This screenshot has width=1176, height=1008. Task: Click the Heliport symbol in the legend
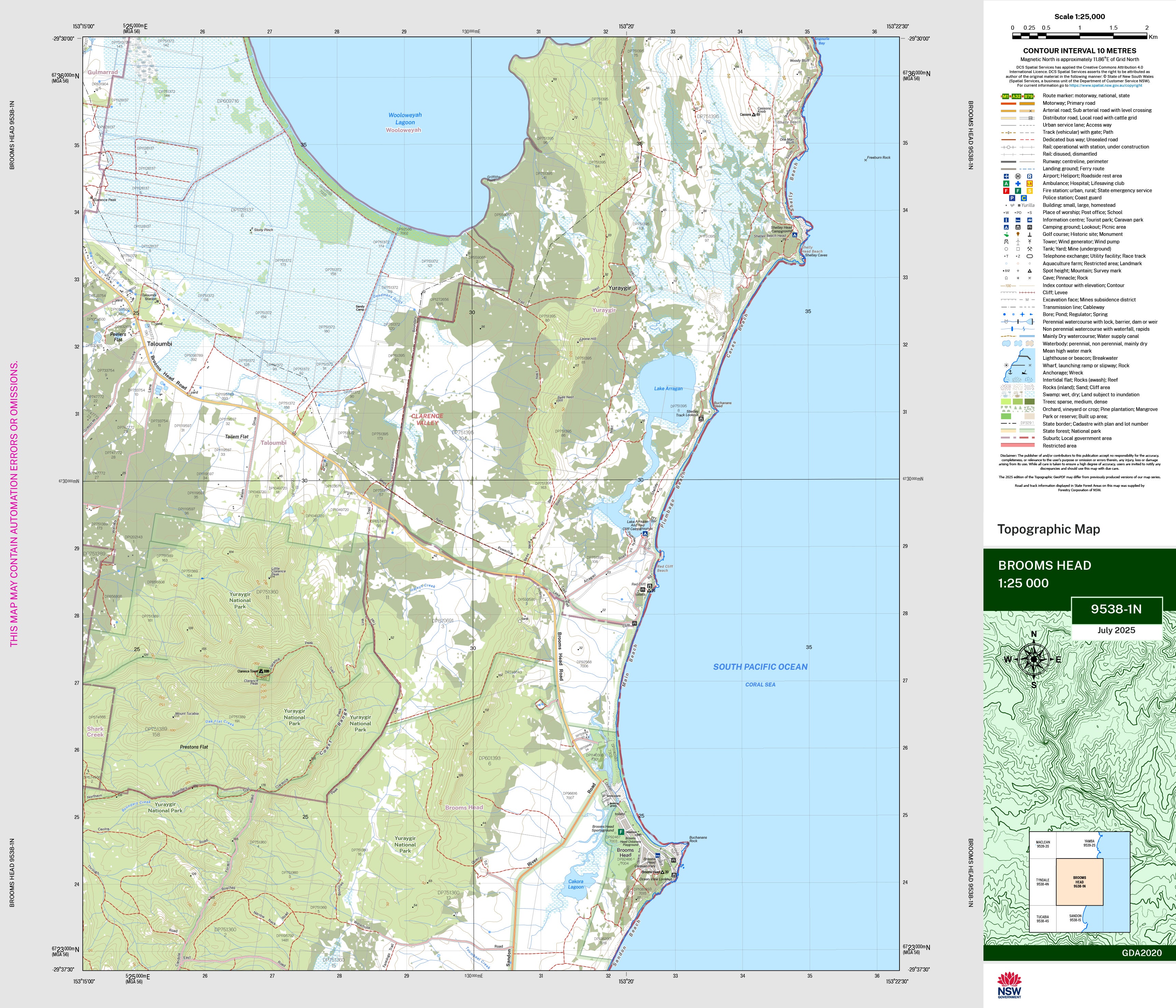coord(1018,176)
